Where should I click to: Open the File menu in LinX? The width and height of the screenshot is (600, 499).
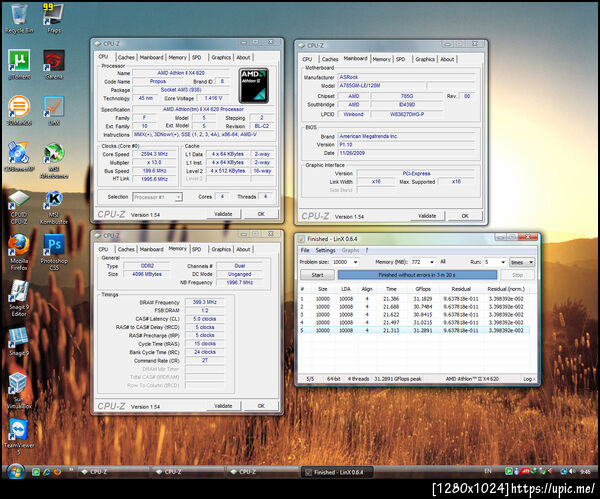tap(305, 250)
